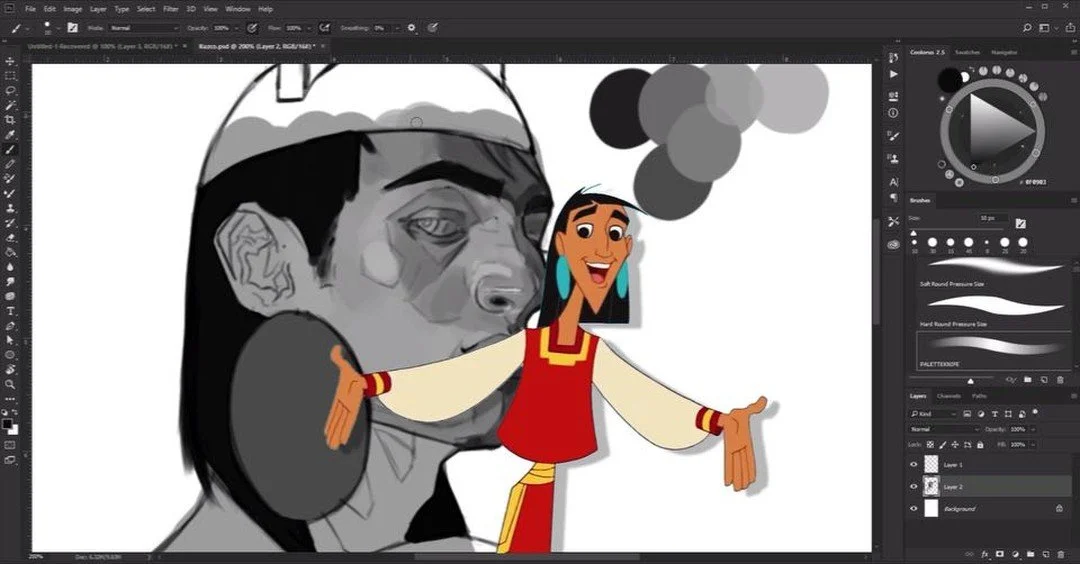Expand the brush Opacity slider arrow
Screen dimensions: 1080x564
click(x=237, y=28)
